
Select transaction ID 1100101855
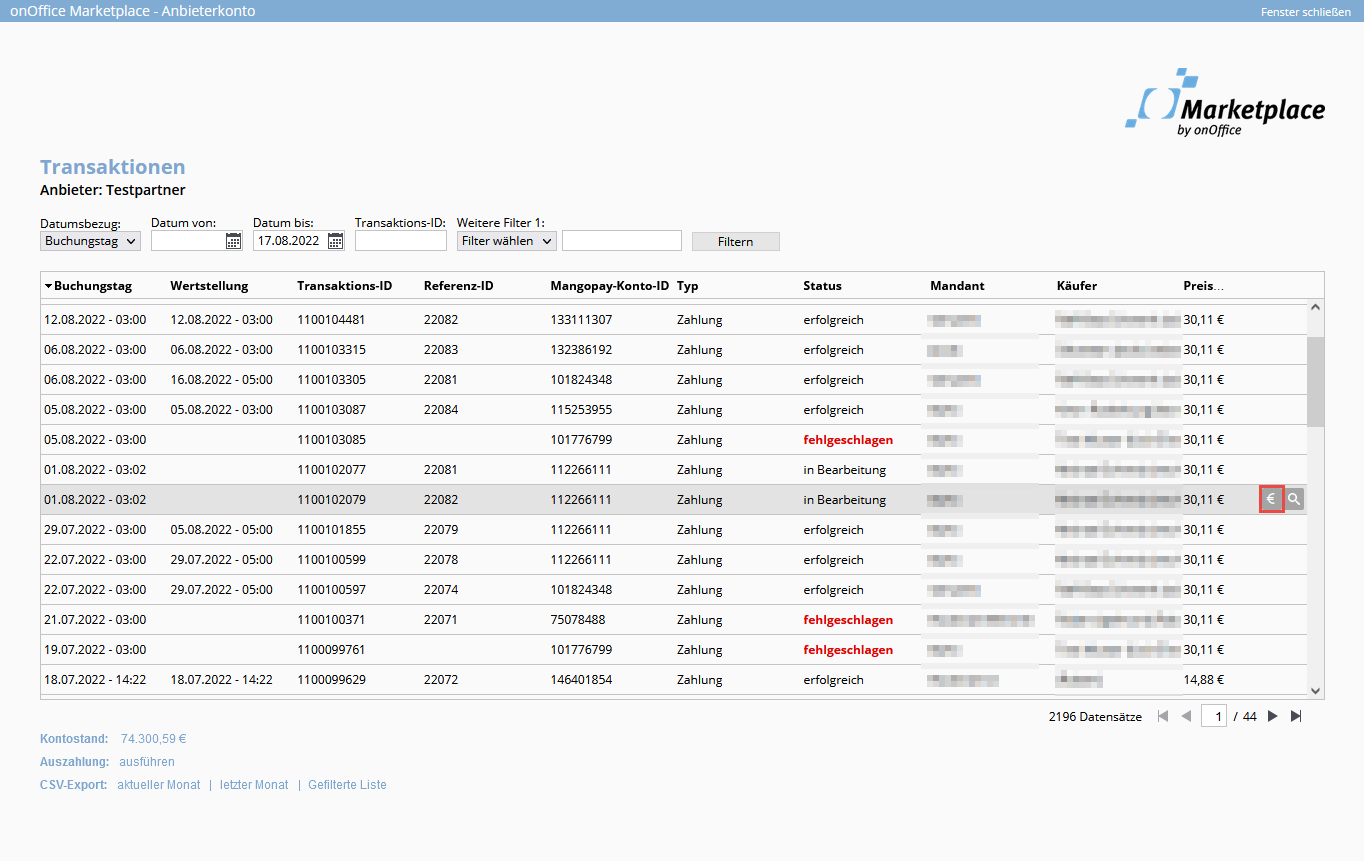(331, 530)
